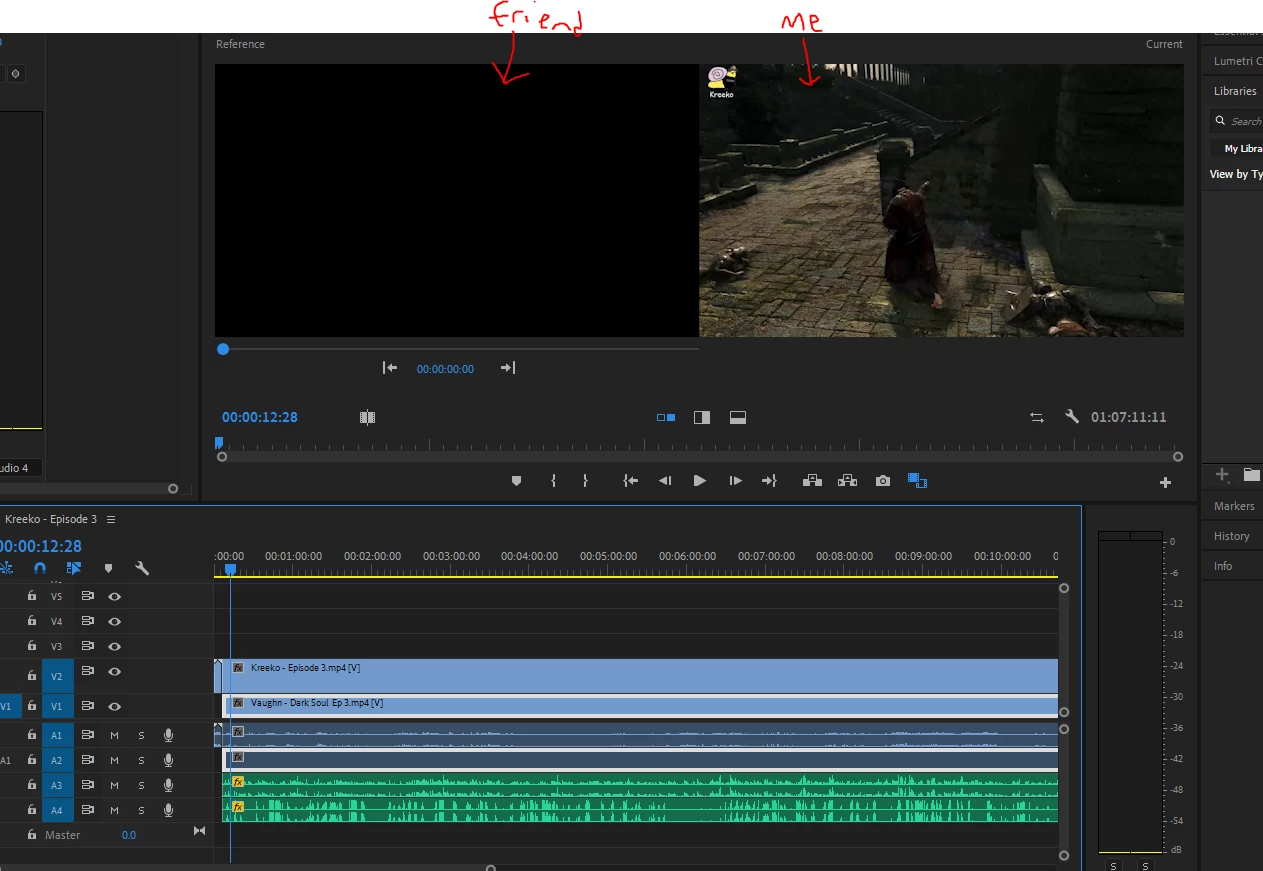
Task: Open the Markers panel tab
Action: click(1234, 506)
